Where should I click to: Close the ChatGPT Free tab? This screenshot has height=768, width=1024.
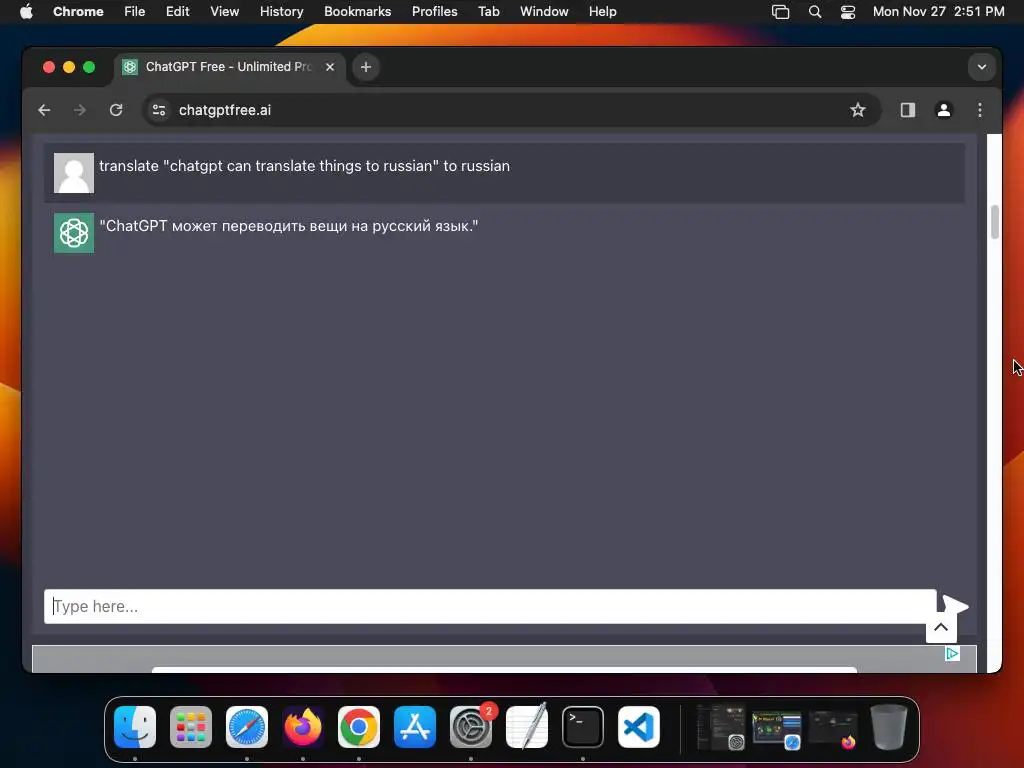330,67
